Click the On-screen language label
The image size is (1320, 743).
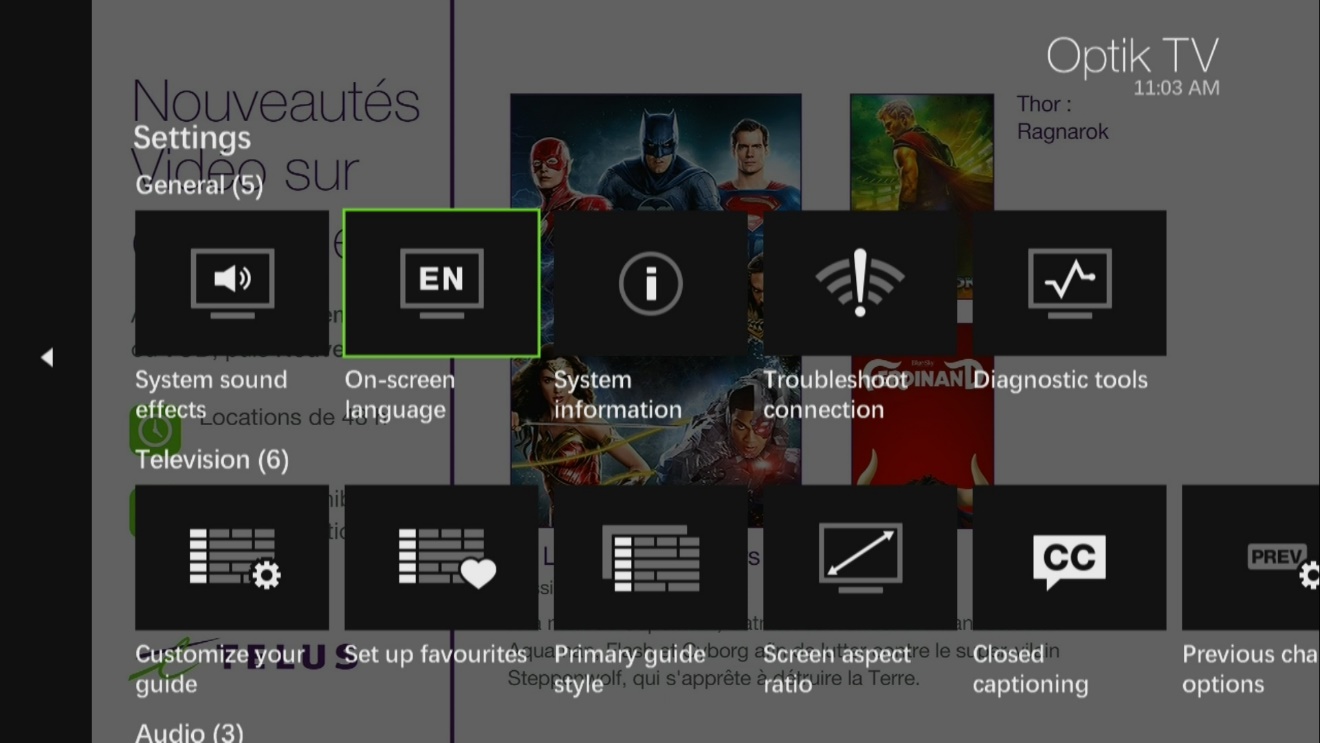click(x=400, y=395)
